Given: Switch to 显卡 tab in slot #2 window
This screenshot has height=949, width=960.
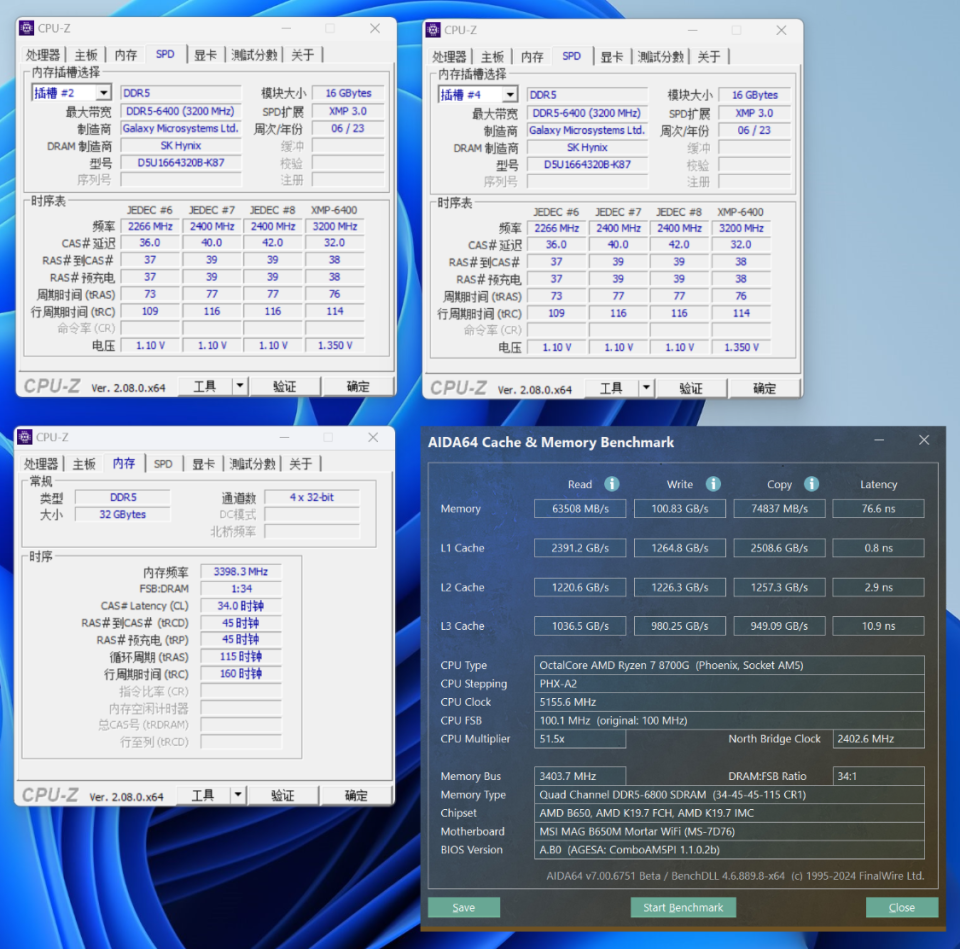Looking at the screenshot, I should tap(205, 55).
